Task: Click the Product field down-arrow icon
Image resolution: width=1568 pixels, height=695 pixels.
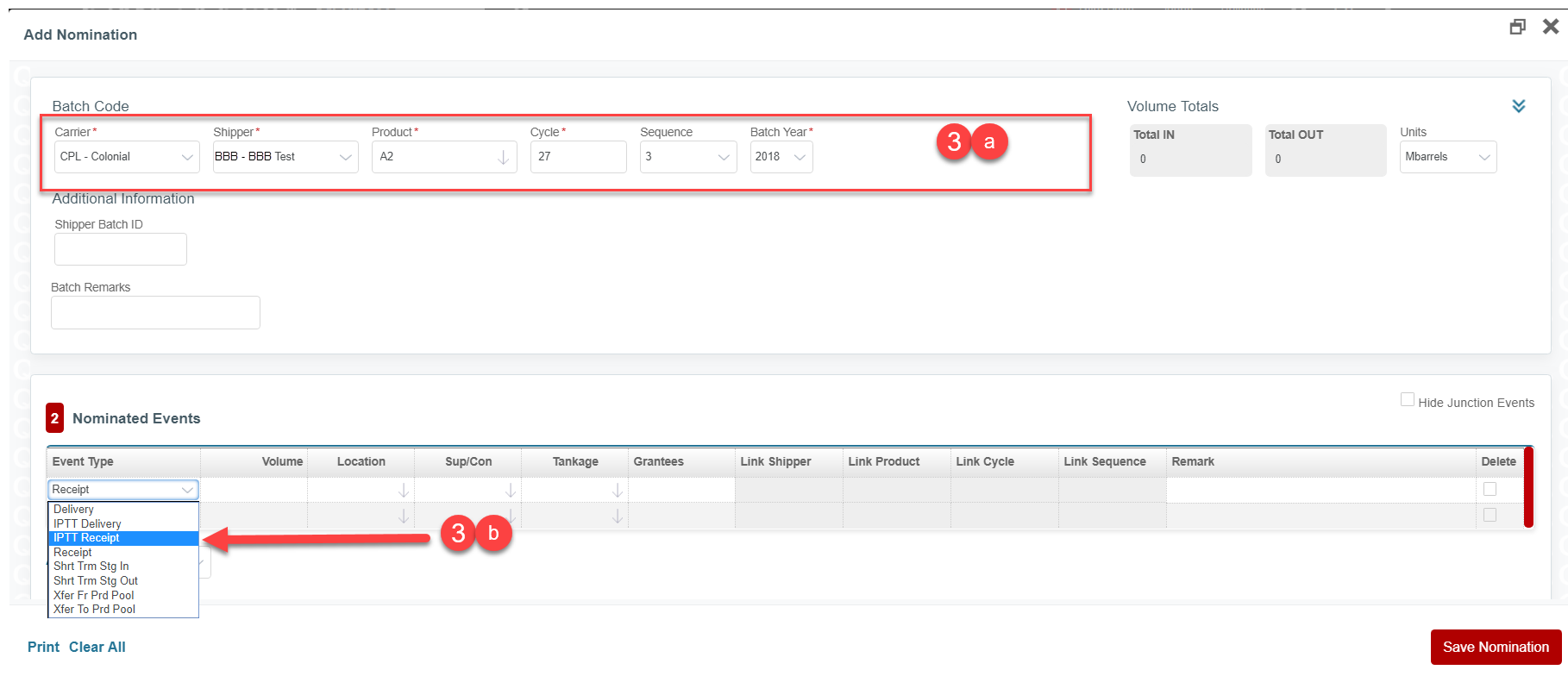Action: point(503,158)
